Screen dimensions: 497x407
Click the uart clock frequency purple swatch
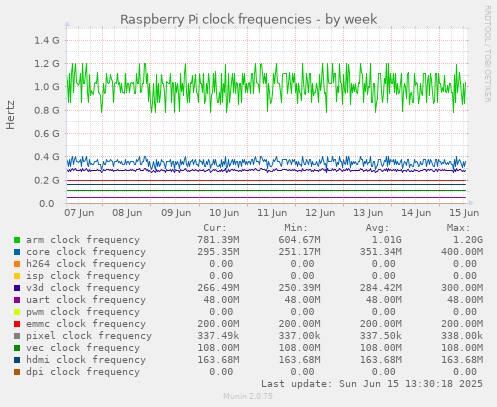(x=17, y=300)
